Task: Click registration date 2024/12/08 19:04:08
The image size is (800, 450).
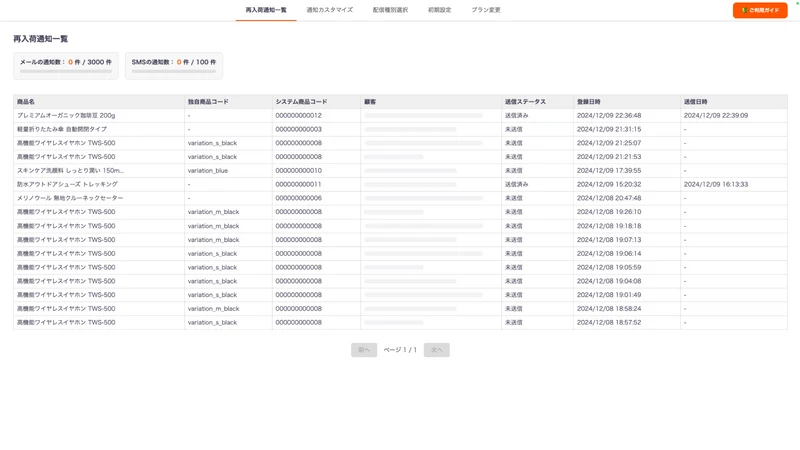Action: click(x=609, y=281)
